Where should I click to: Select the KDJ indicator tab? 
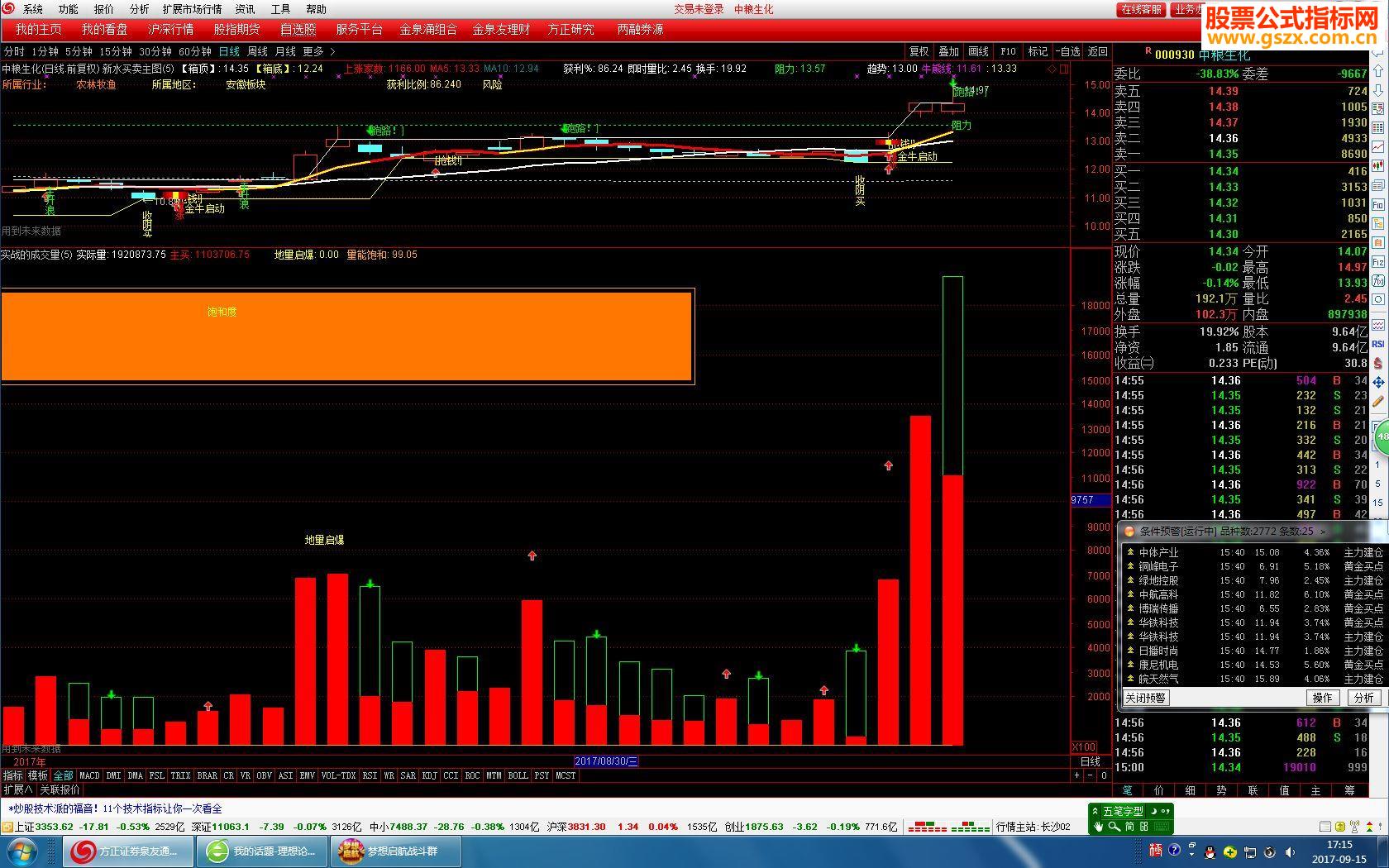429,775
